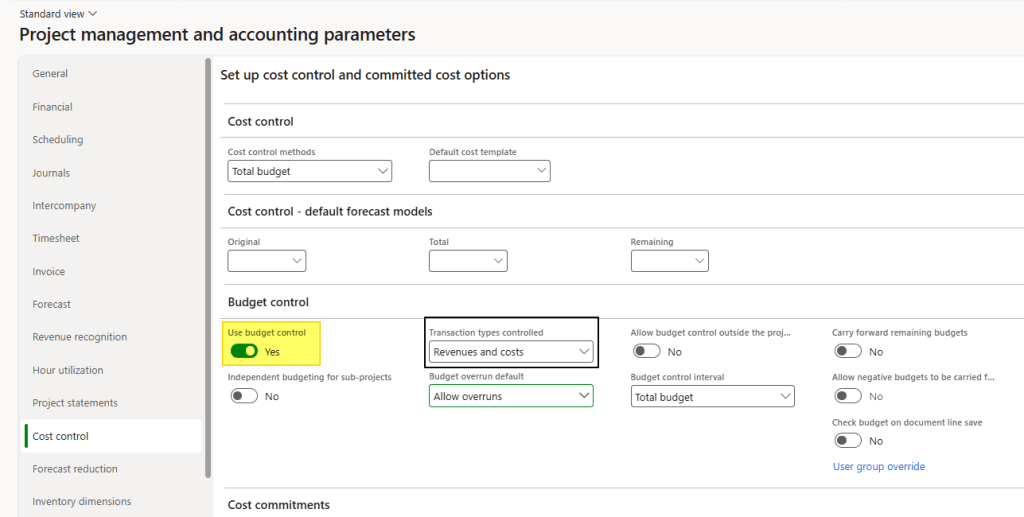The height and width of the screenshot is (517, 1024).
Task: Turn off the Use budget control toggle
Action: (x=244, y=351)
